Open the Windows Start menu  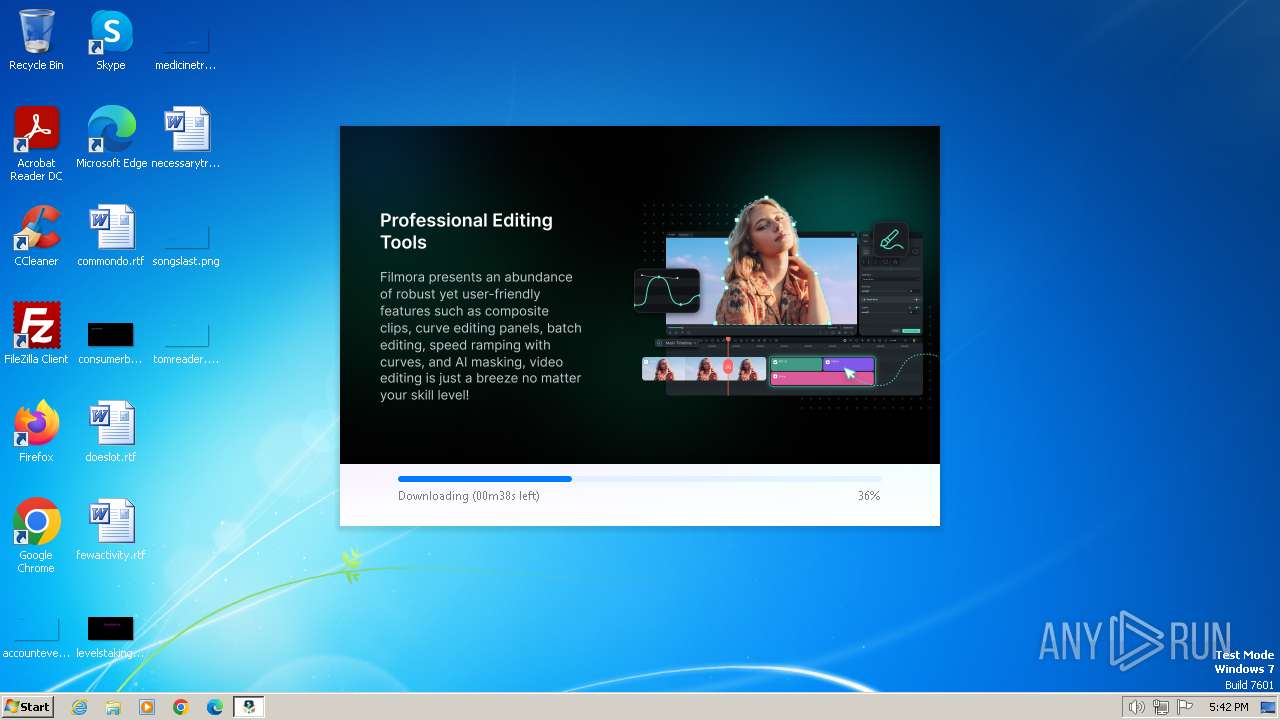tap(27, 706)
